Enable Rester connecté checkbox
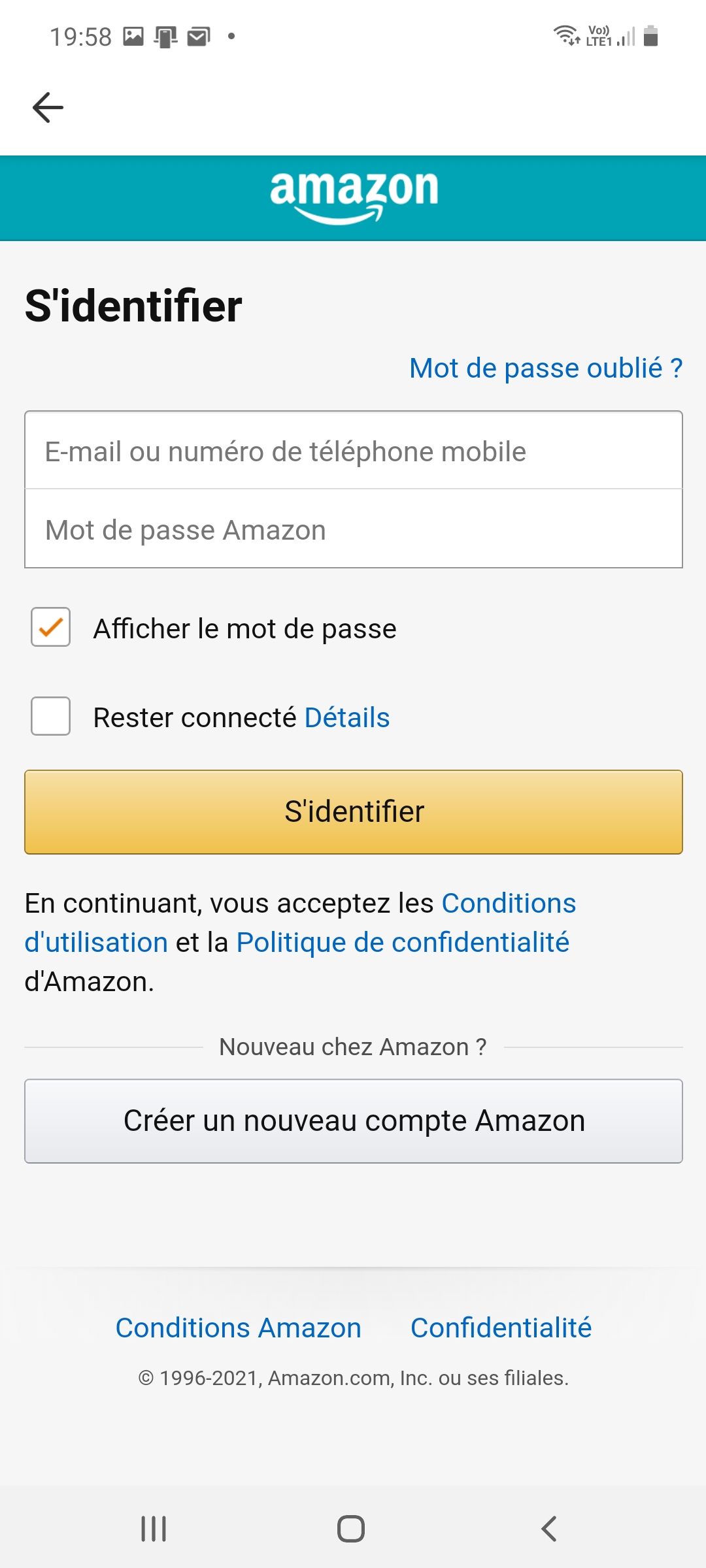The image size is (706, 1568). tap(51, 716)
